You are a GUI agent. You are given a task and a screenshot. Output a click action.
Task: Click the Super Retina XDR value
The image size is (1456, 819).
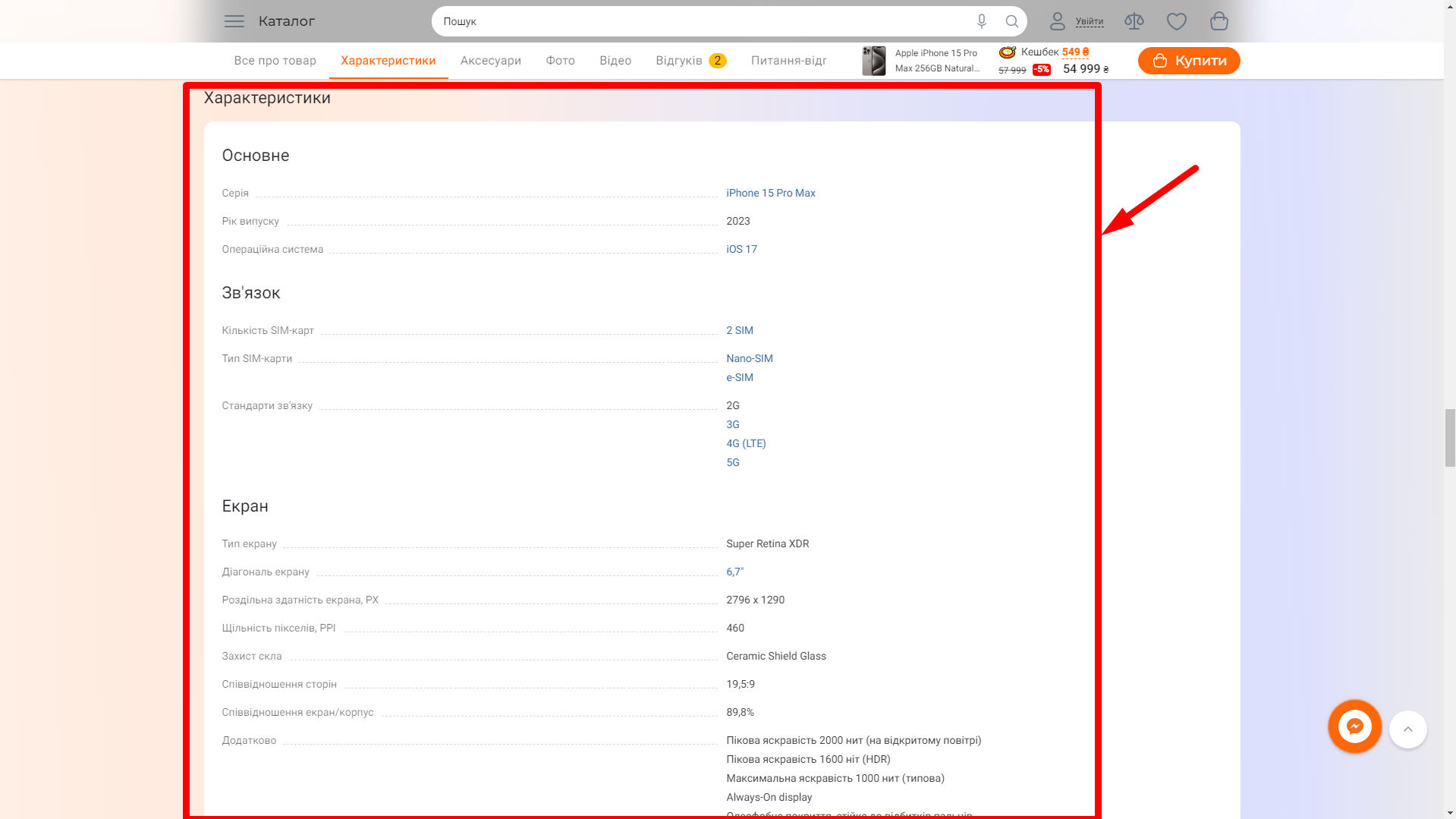(767, 543)
